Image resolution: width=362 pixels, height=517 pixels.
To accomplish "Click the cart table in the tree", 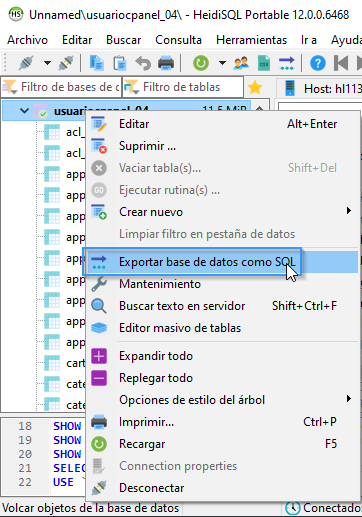I will click(x=64, y=363).
